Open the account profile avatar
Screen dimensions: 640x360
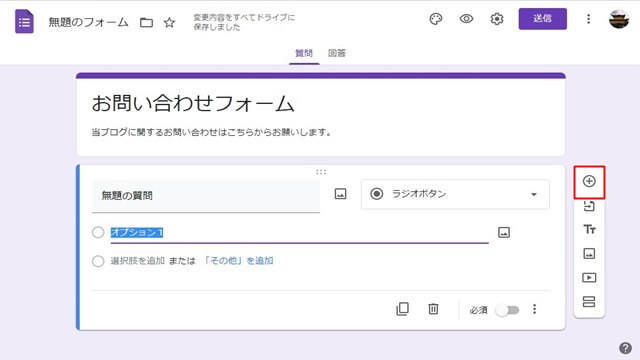tap(619, 19)
